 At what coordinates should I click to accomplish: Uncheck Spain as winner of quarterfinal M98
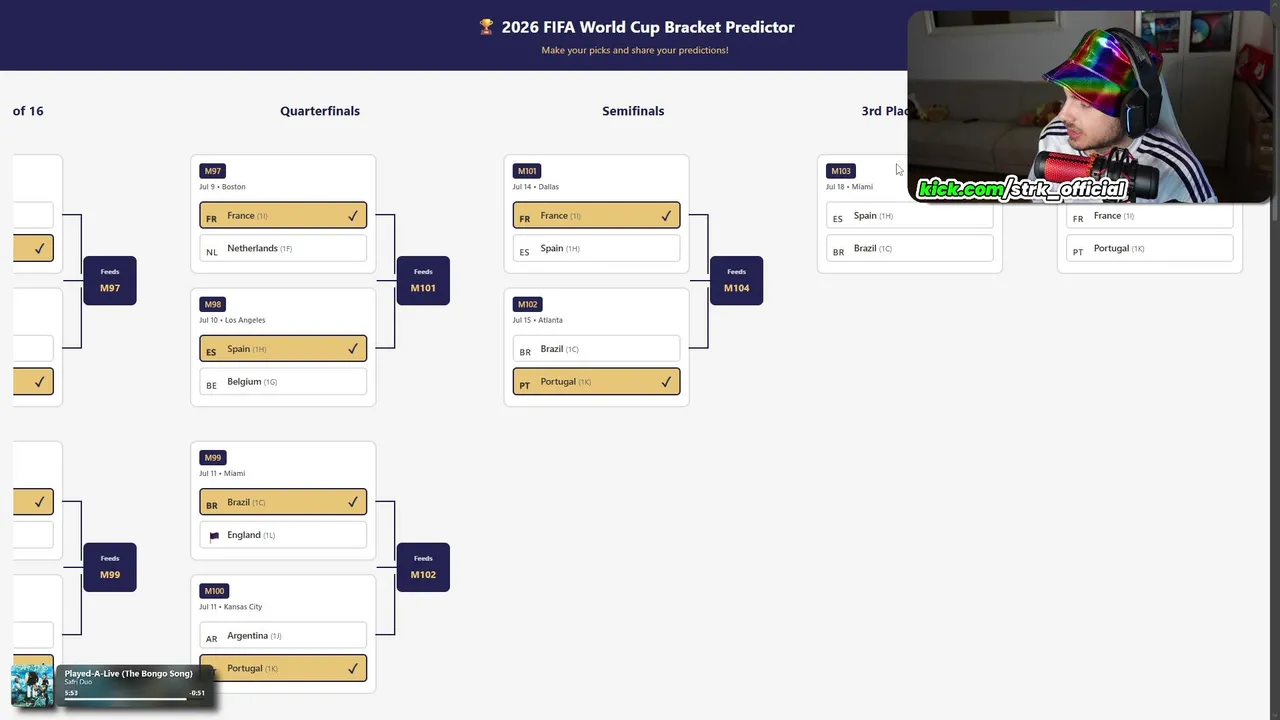(283, 349)
